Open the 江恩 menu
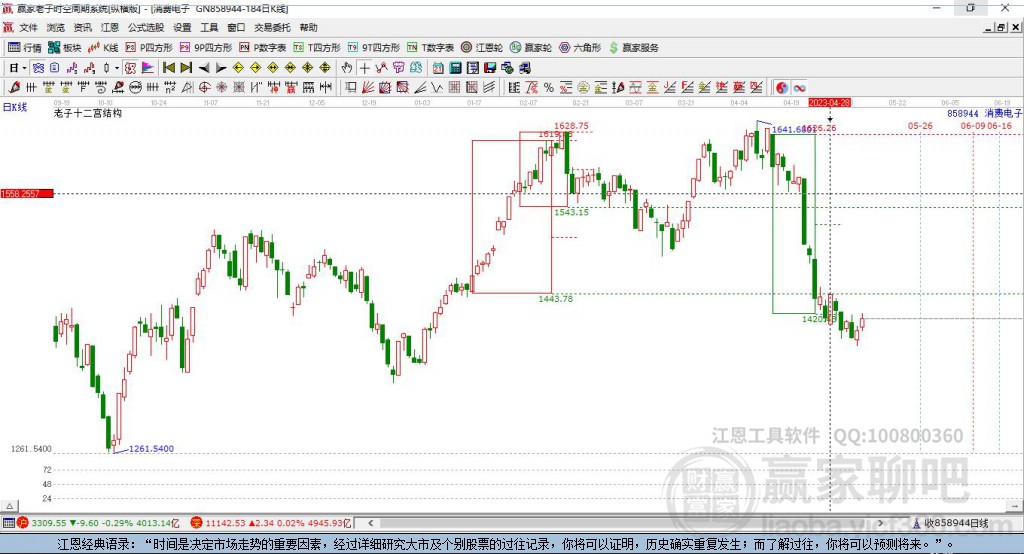 (x=110, y=27)
